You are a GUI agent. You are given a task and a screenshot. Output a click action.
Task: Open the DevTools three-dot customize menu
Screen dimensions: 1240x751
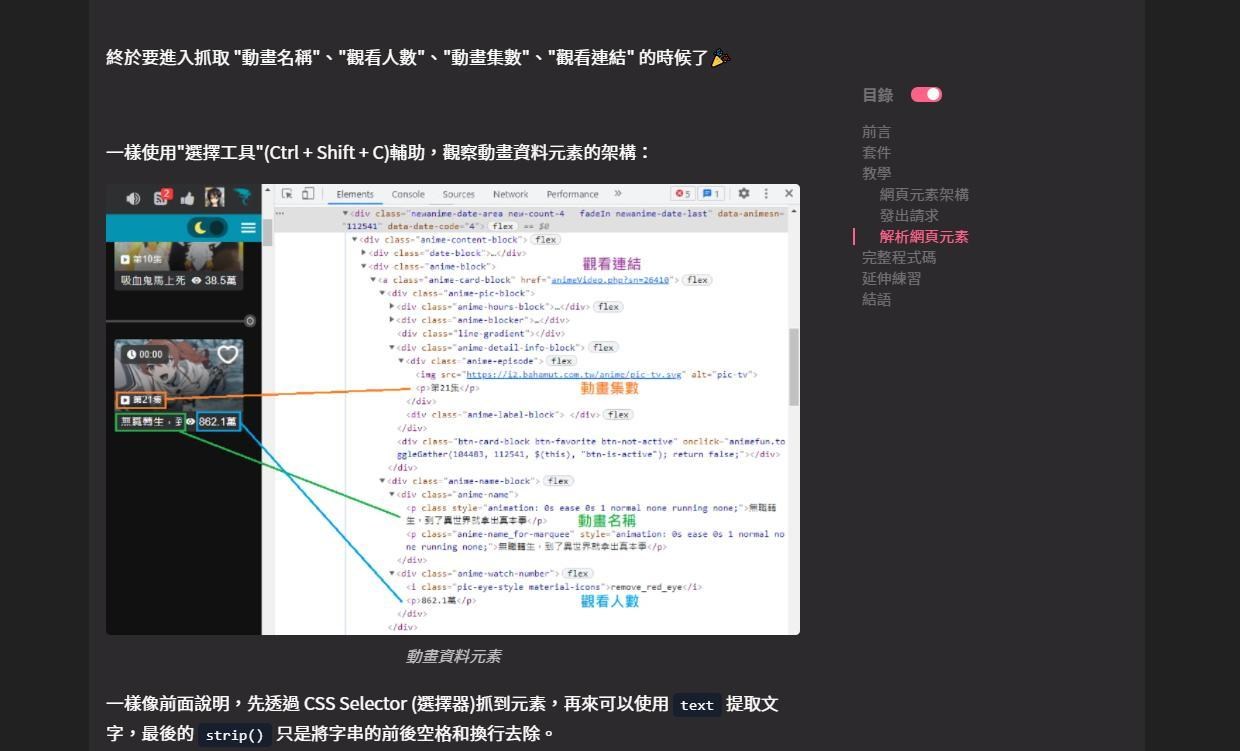pos(765,194)
